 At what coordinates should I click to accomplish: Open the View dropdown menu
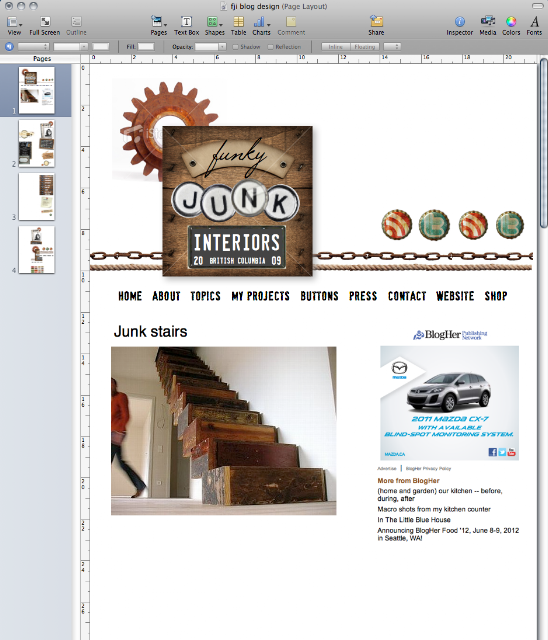14,25
